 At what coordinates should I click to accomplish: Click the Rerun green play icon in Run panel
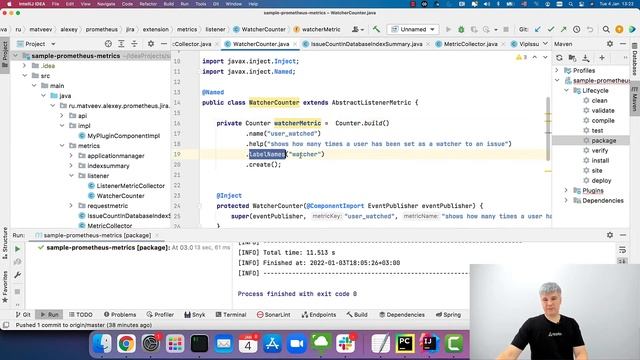[x=18, y=249]
